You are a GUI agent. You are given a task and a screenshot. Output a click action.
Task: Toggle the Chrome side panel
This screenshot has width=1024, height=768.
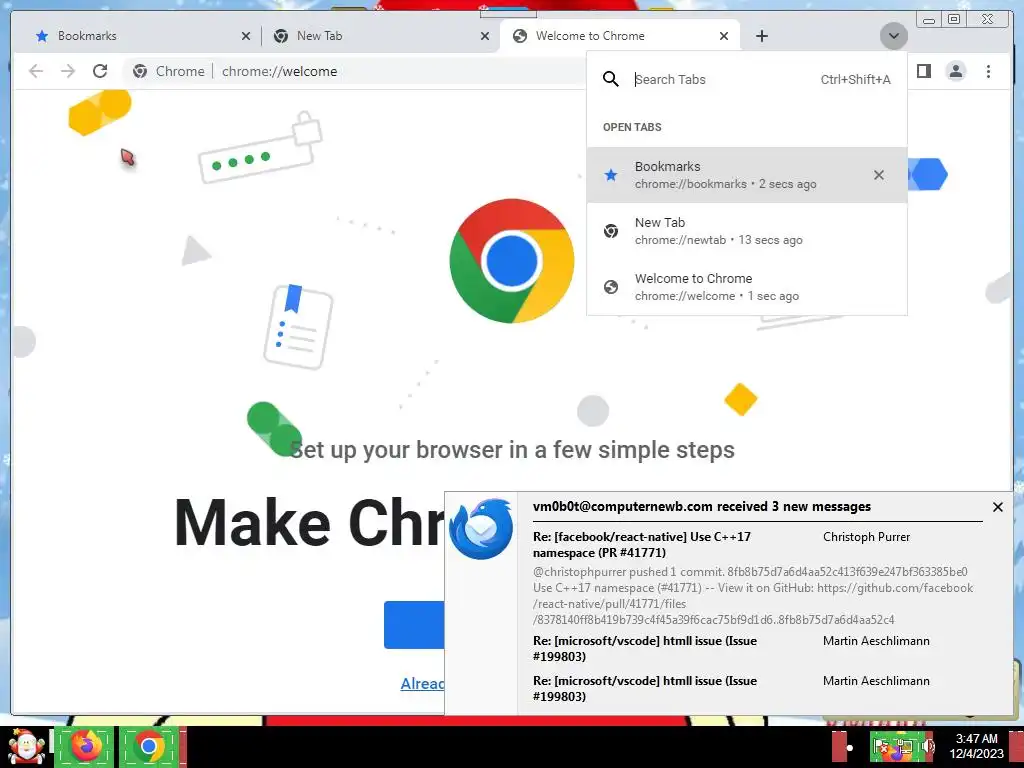tap(923, 71)
